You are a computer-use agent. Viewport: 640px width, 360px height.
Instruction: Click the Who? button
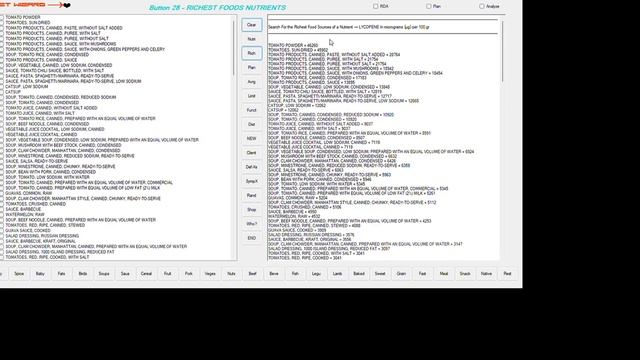[251, 224]
